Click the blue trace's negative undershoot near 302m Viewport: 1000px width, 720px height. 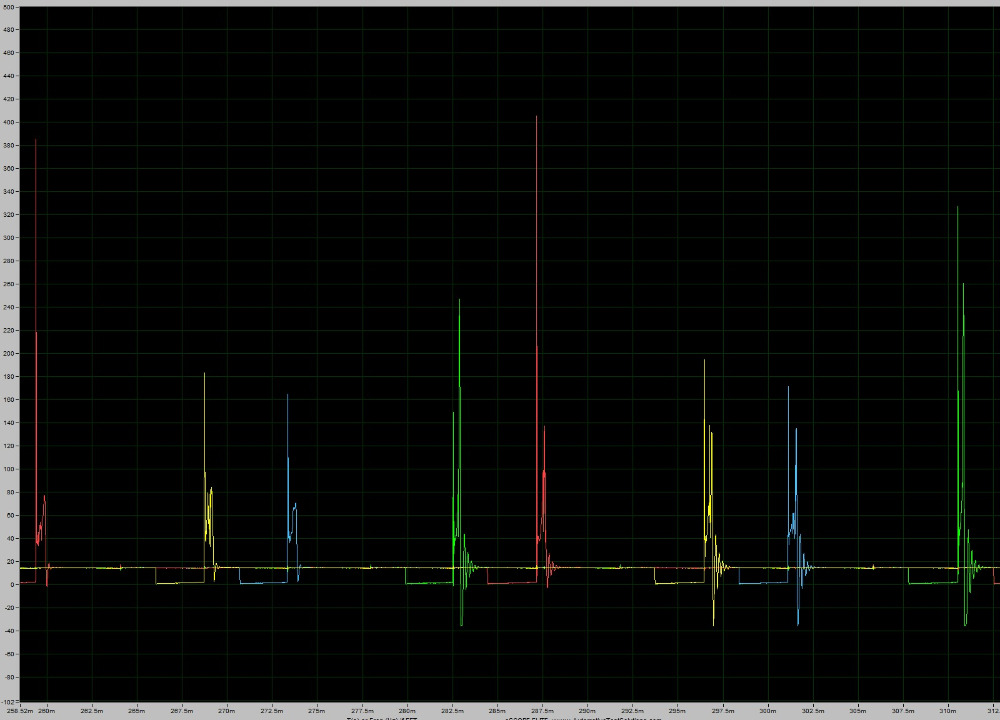point(797,624)
